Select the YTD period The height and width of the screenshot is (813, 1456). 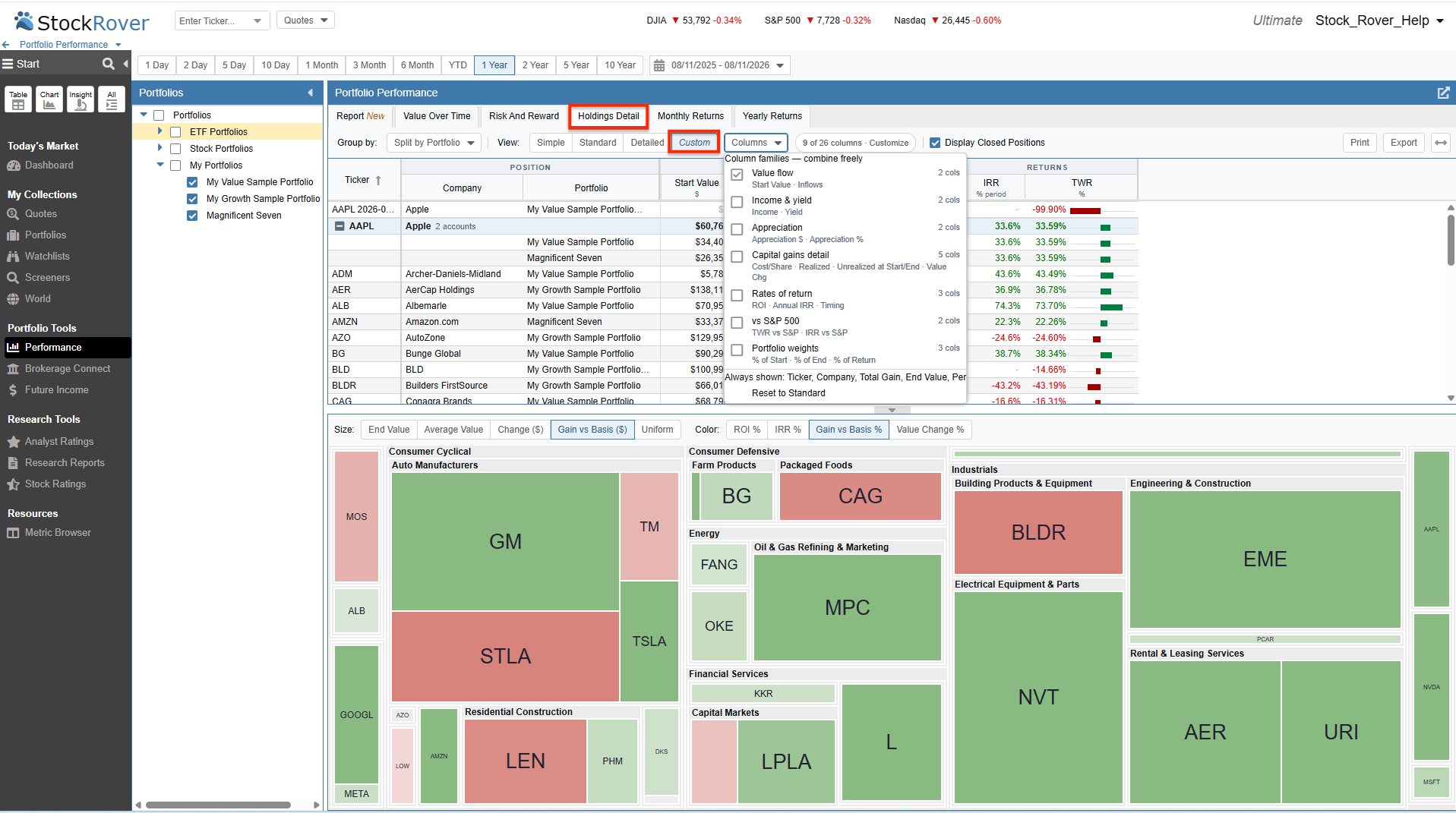tap(458, 65)
